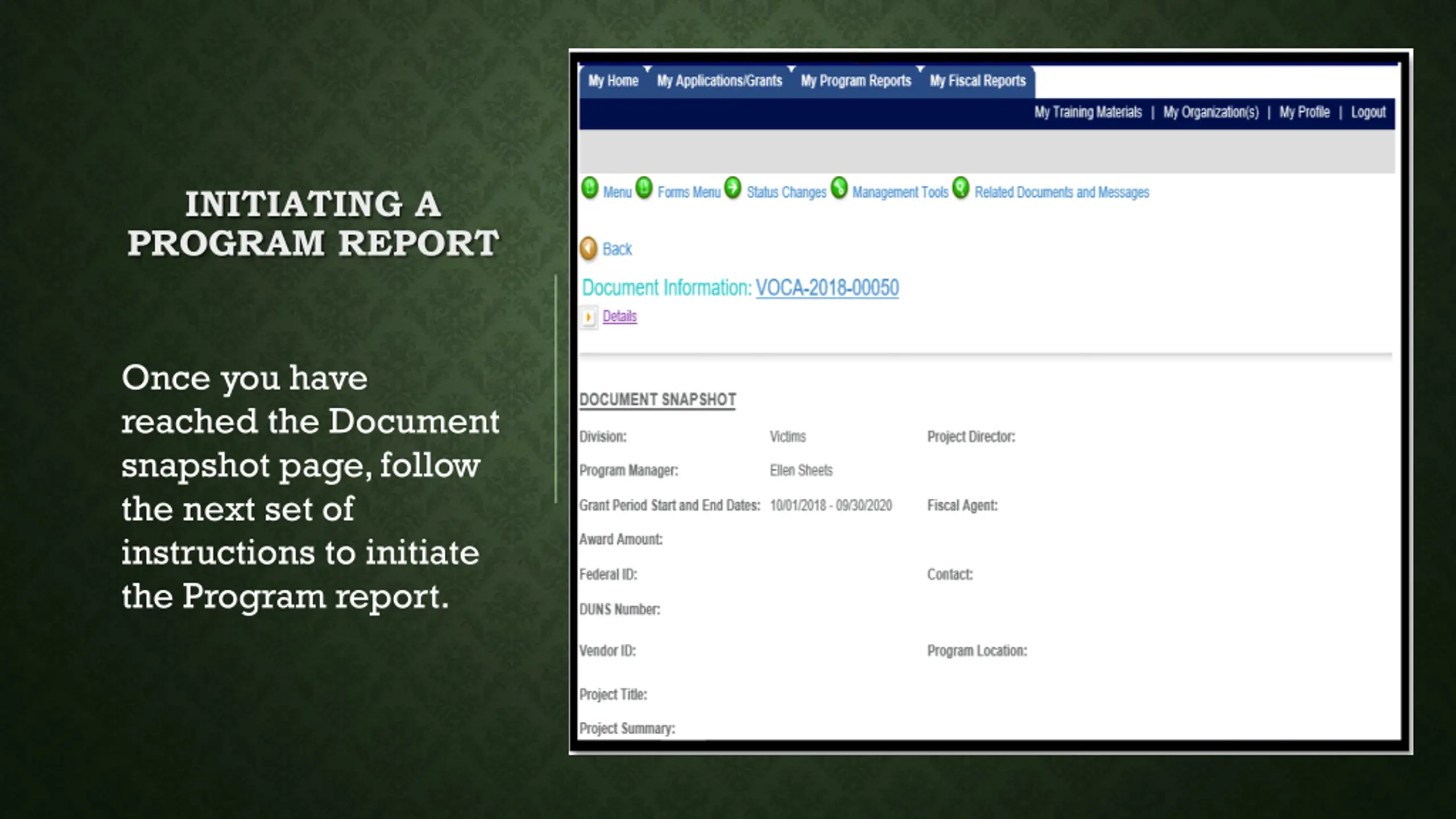The image size is (1456, 819).
Task: Open the VOCA-2018-00050 document link
Action: pyautogui.click(x=827, y=288)
